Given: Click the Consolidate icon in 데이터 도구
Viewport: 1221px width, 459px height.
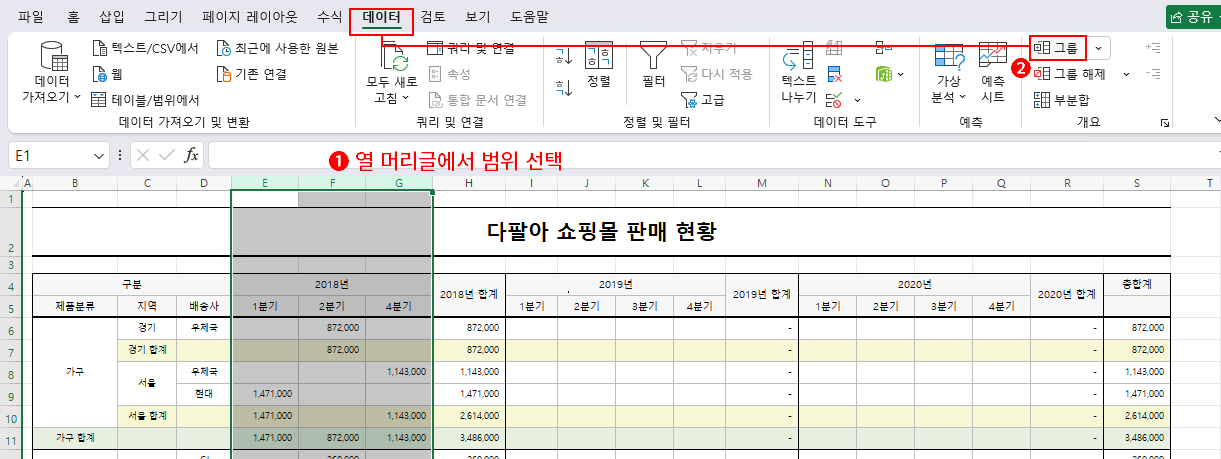Looking at the screenshot, I should pos(883,48).
